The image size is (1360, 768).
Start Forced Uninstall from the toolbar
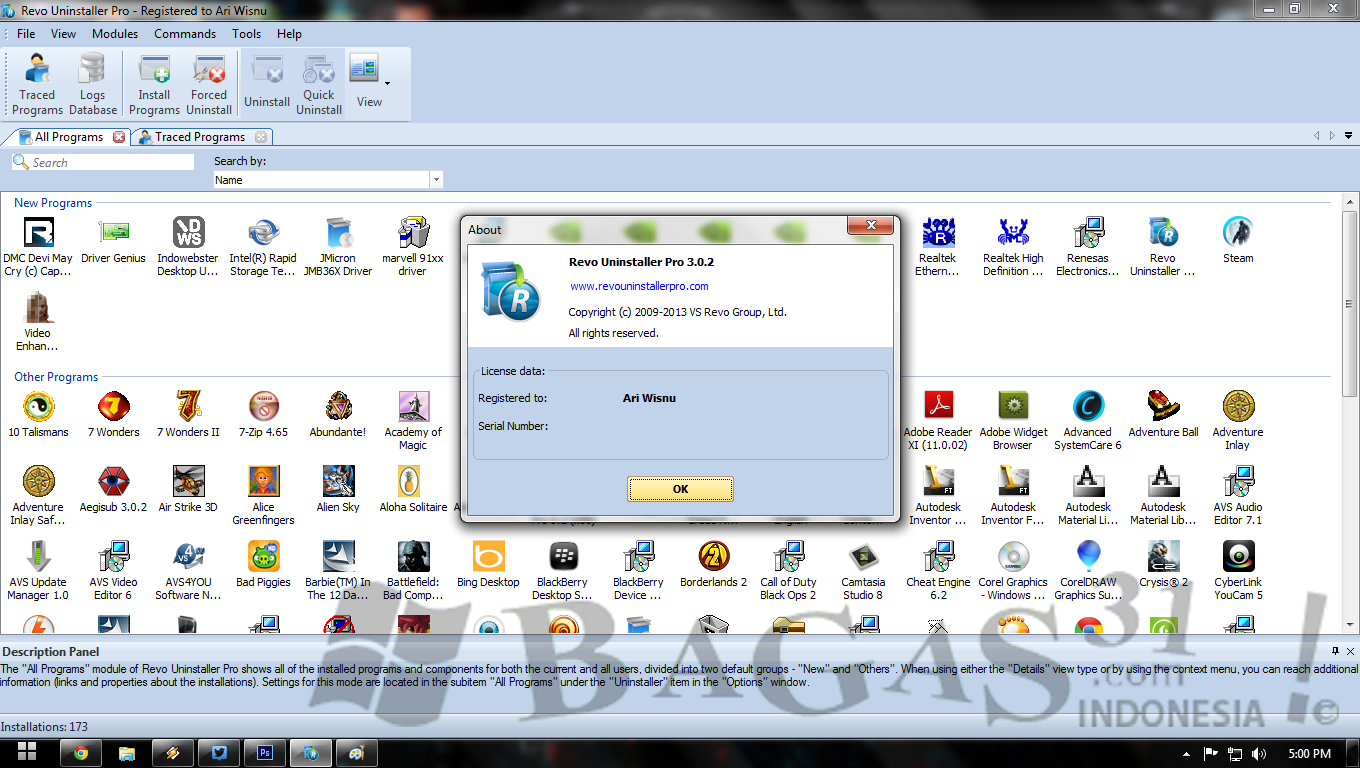click(209, 84)
